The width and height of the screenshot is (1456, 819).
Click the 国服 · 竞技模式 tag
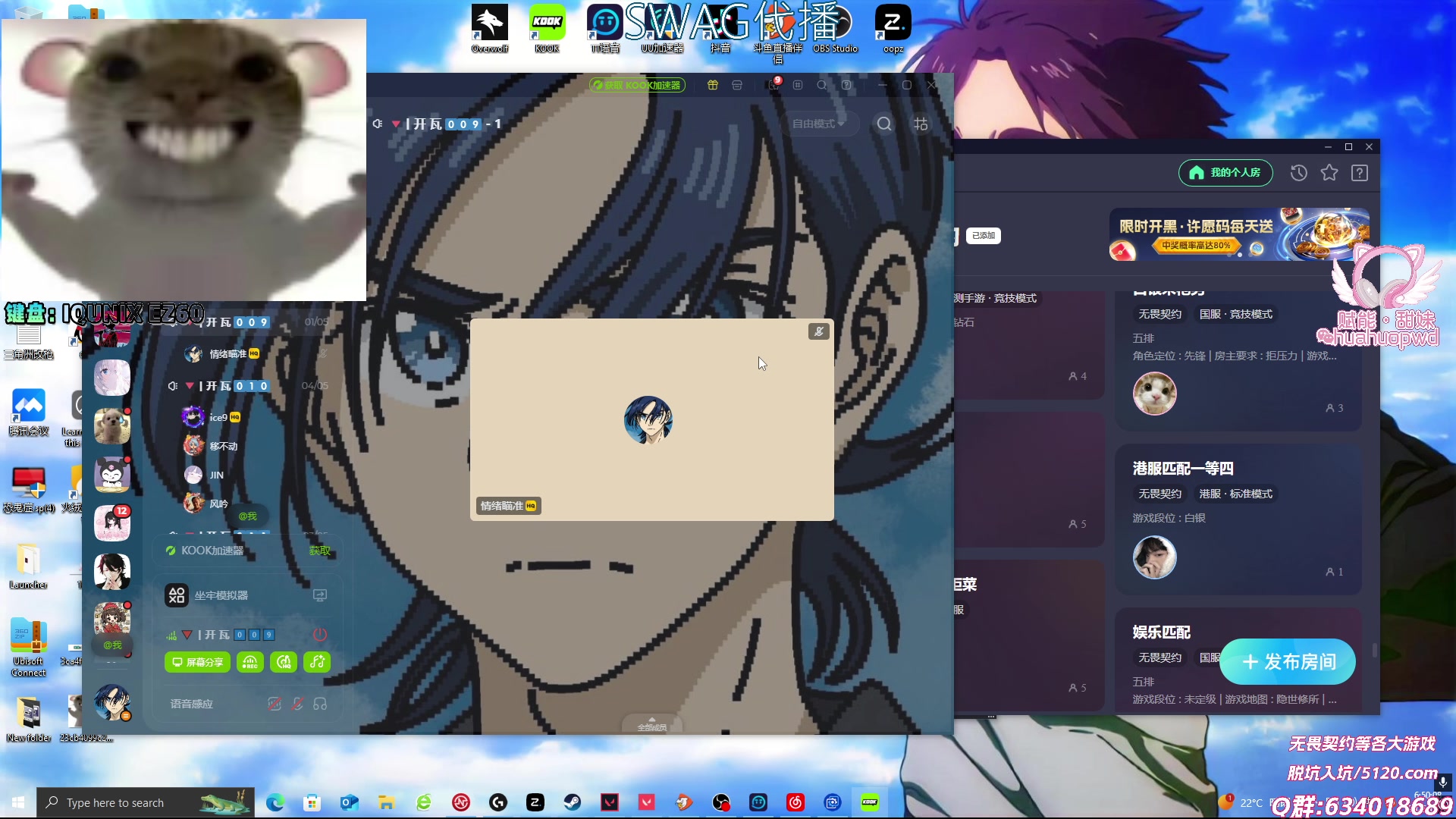pyautogui.click(x=1235, y=314)
